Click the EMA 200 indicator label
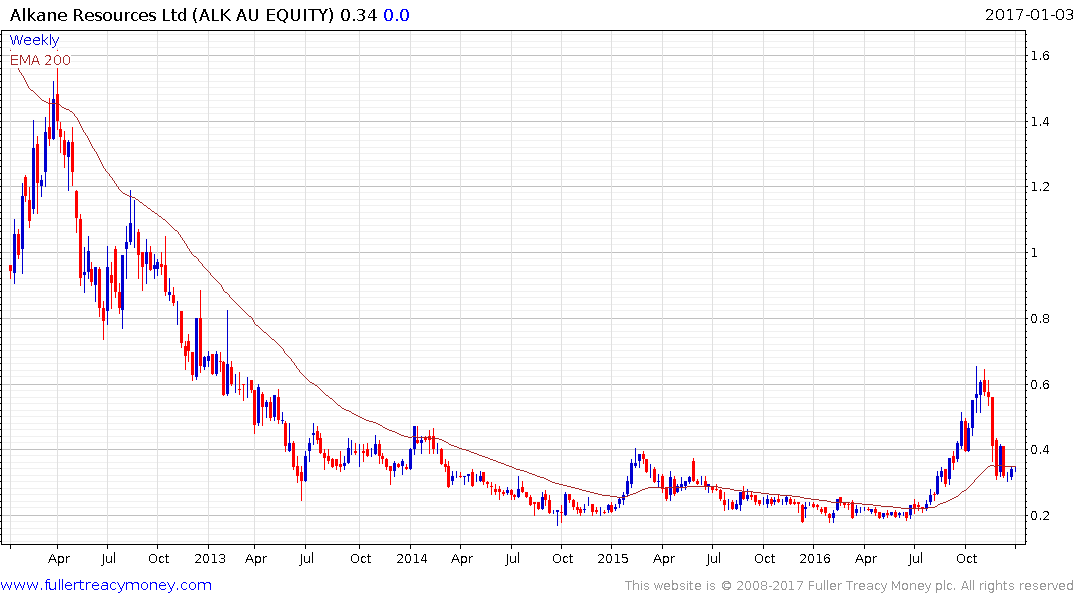Image resolution: width=1075 pixels, height=600 pixels. [40, 60]
